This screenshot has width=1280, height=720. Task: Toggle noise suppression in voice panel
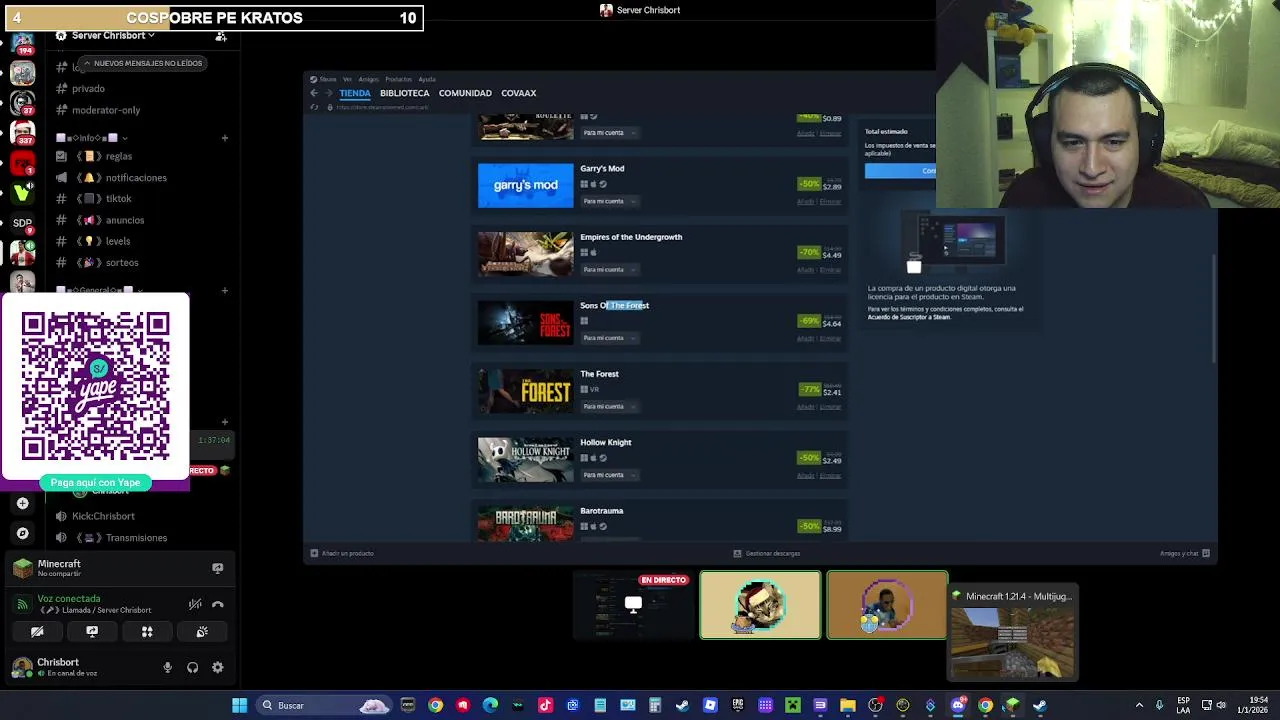coord(195,604)
